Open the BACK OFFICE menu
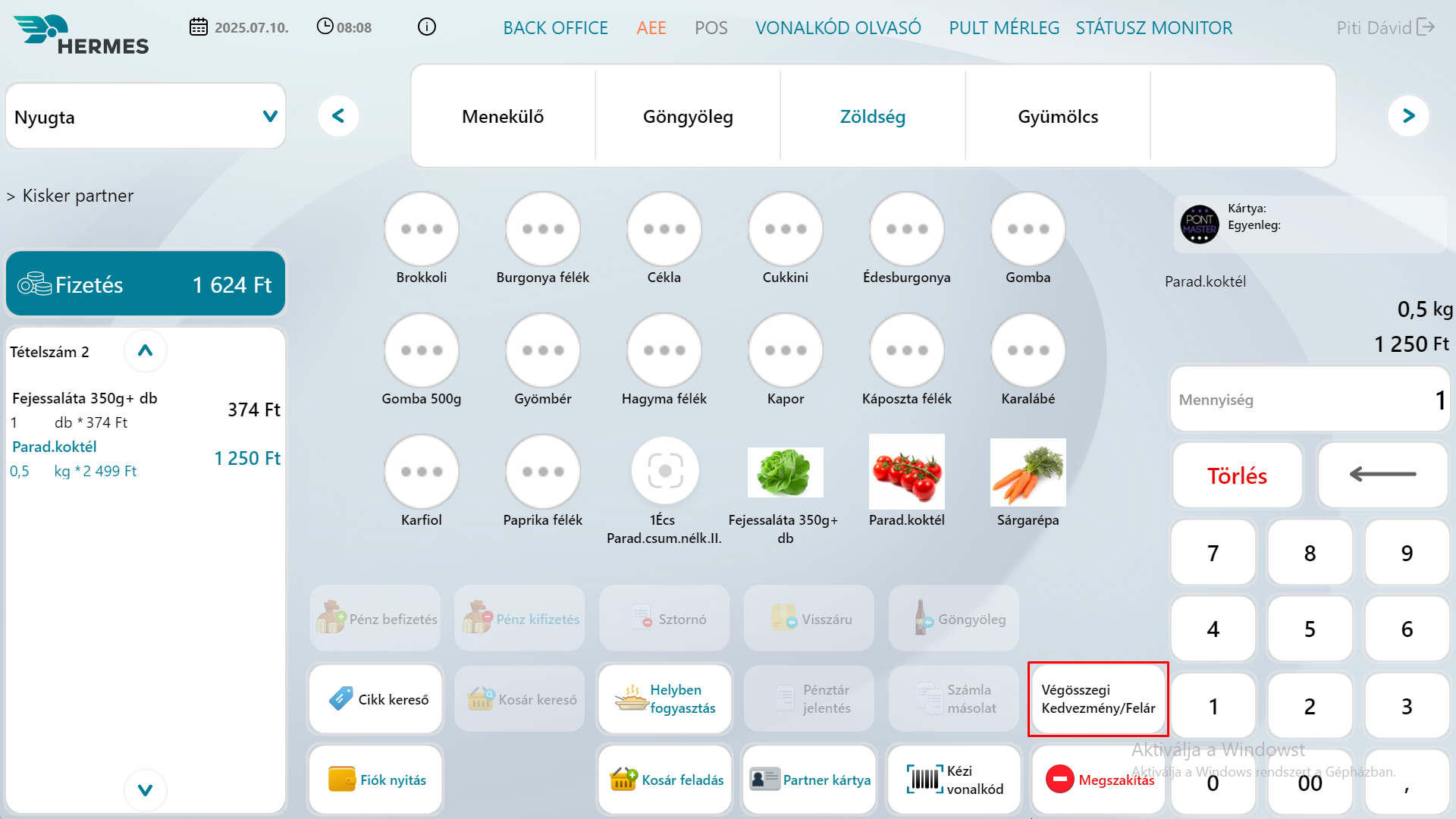This screenshot has width=1456, height=819. [x=555, y=28]
